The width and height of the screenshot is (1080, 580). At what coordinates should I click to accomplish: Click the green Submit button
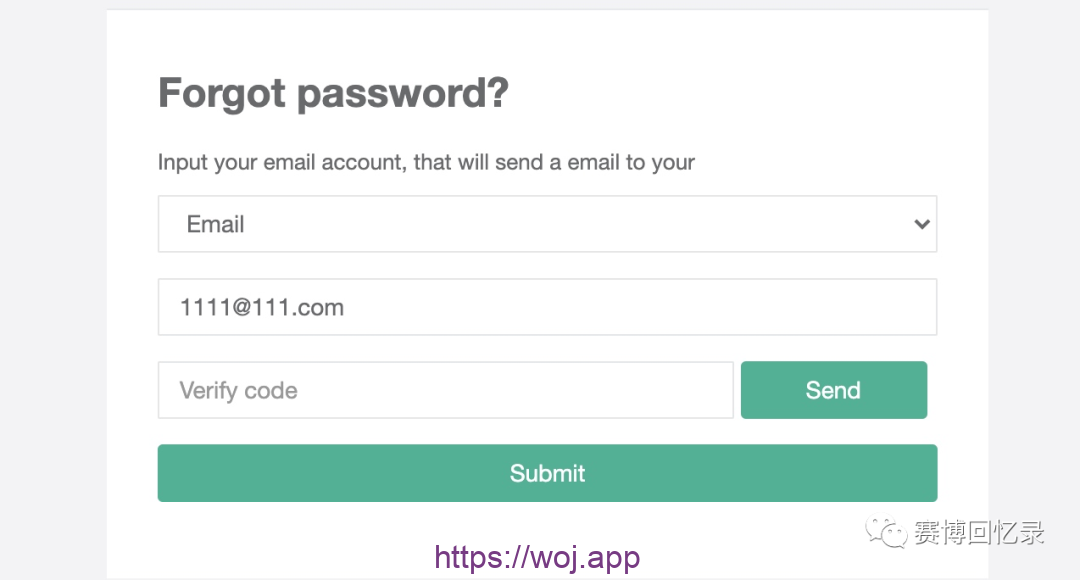coord(547,473)
